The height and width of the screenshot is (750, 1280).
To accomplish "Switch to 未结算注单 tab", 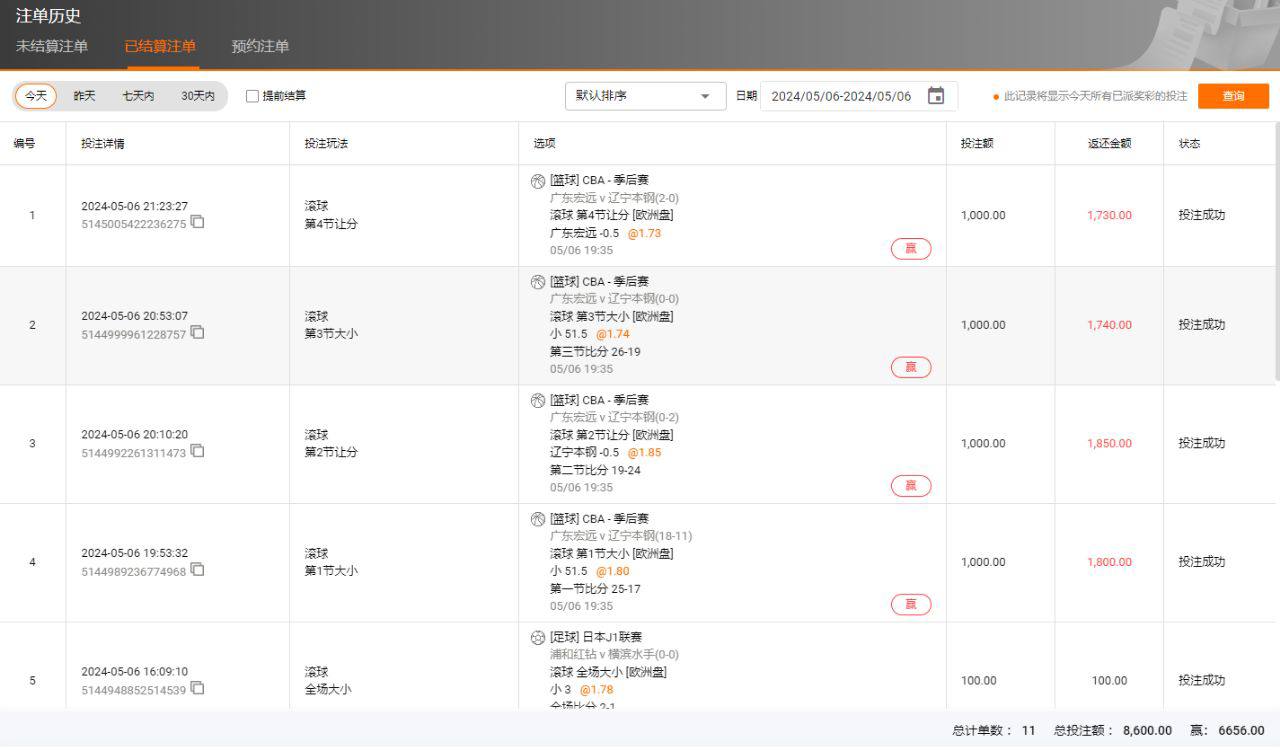I will coord(52,46).
